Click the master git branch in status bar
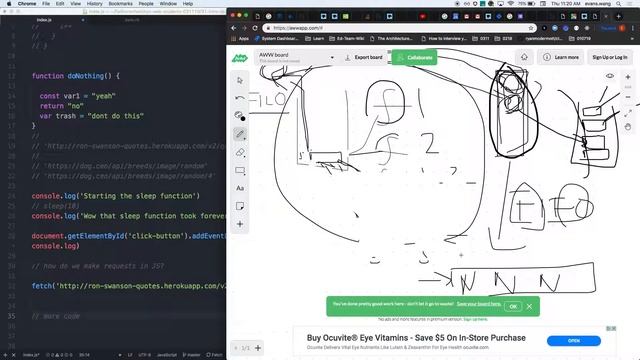The width and height of the screenshot is (640, 360). pos(192,355)
